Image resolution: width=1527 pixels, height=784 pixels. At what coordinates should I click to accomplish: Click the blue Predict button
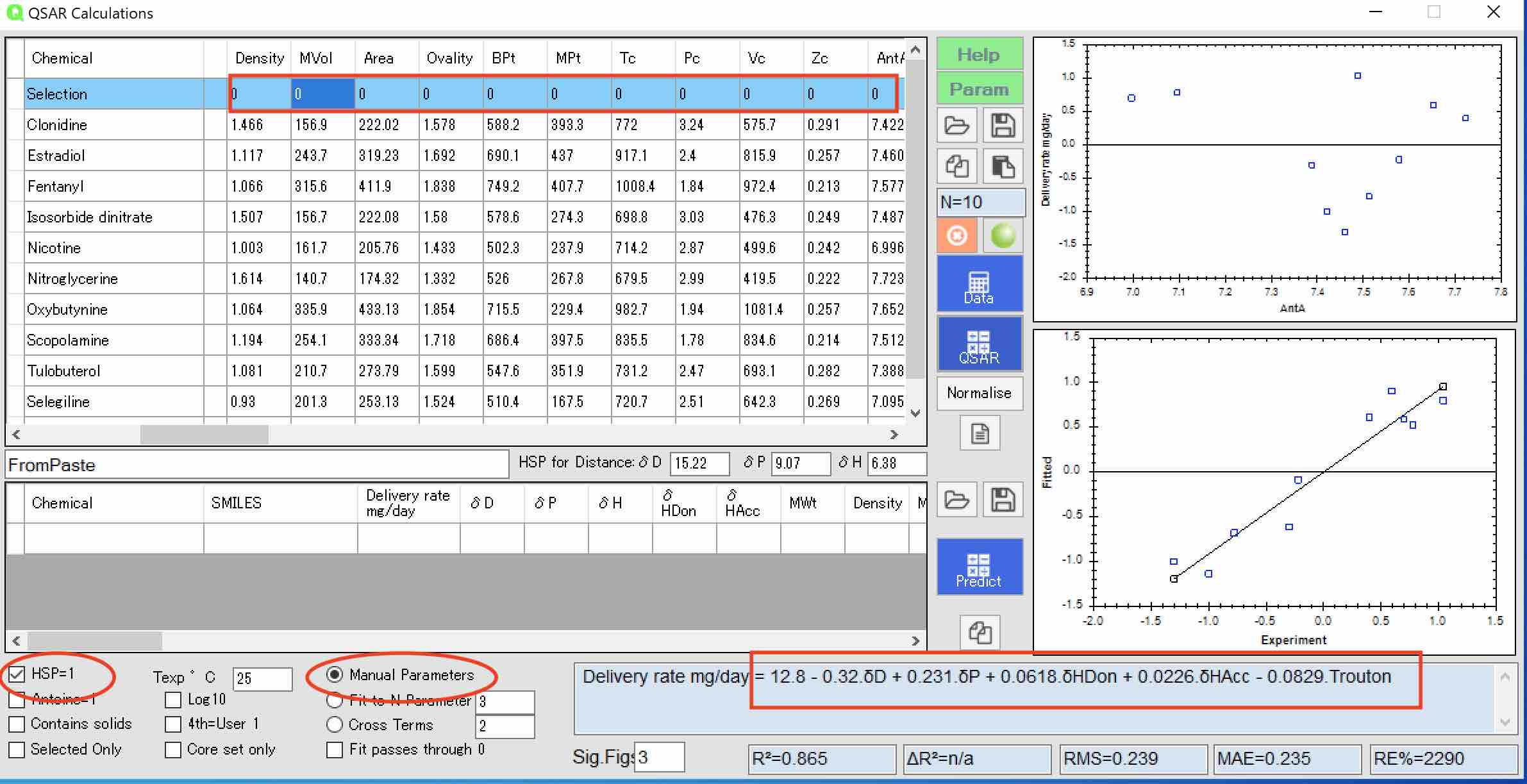point(979,567)
